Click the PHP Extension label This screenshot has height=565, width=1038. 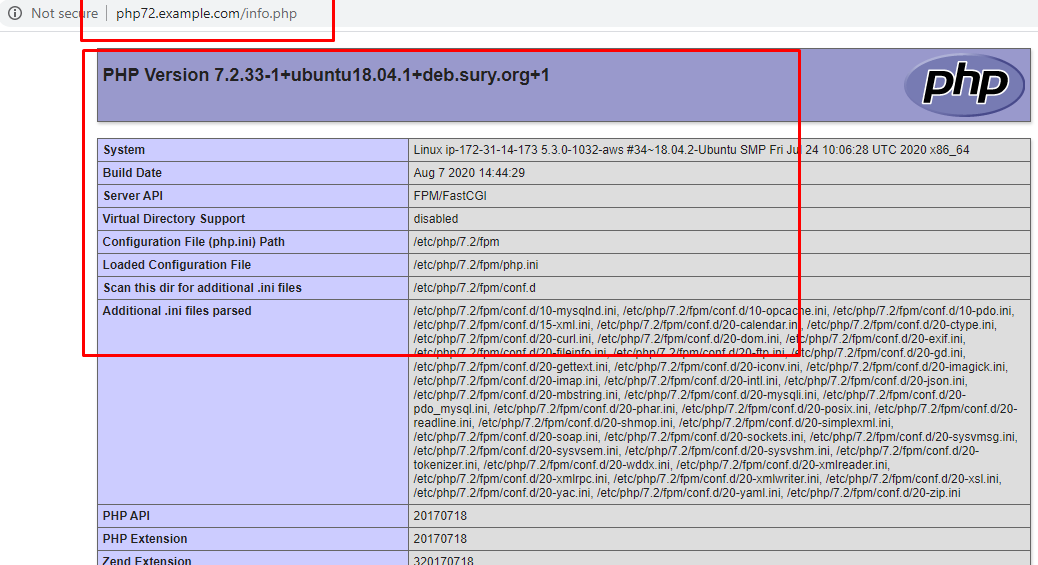click(145, 539)
